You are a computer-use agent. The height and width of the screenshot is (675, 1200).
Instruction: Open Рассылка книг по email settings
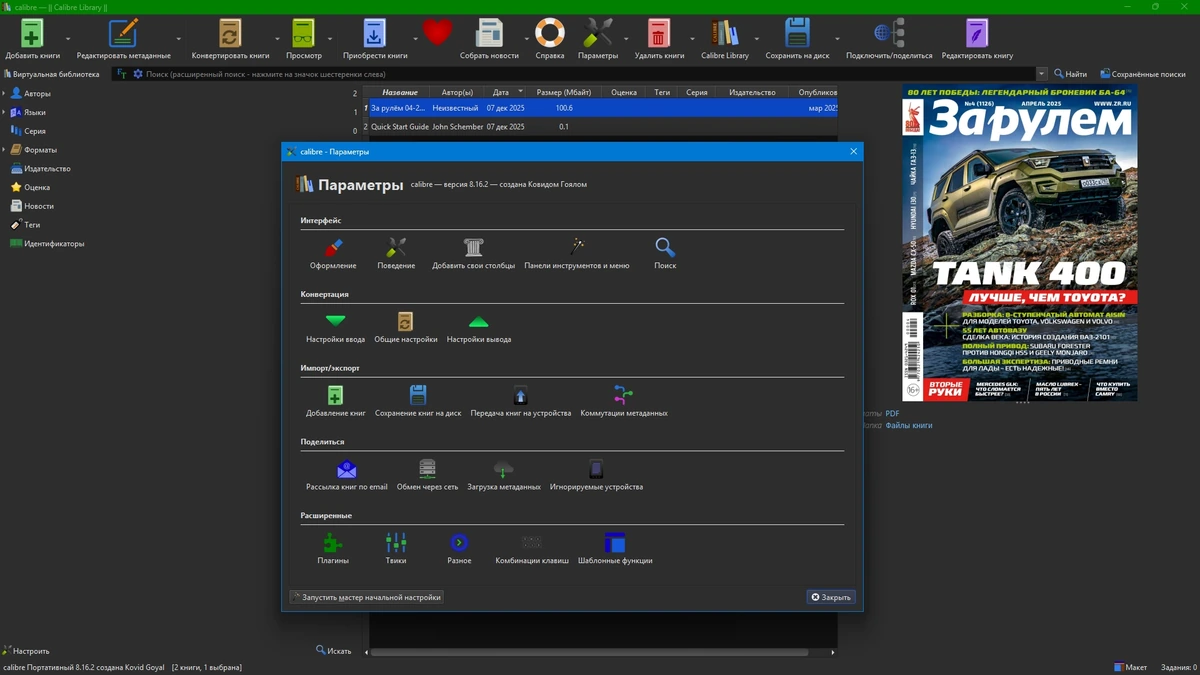click(347, 475)
